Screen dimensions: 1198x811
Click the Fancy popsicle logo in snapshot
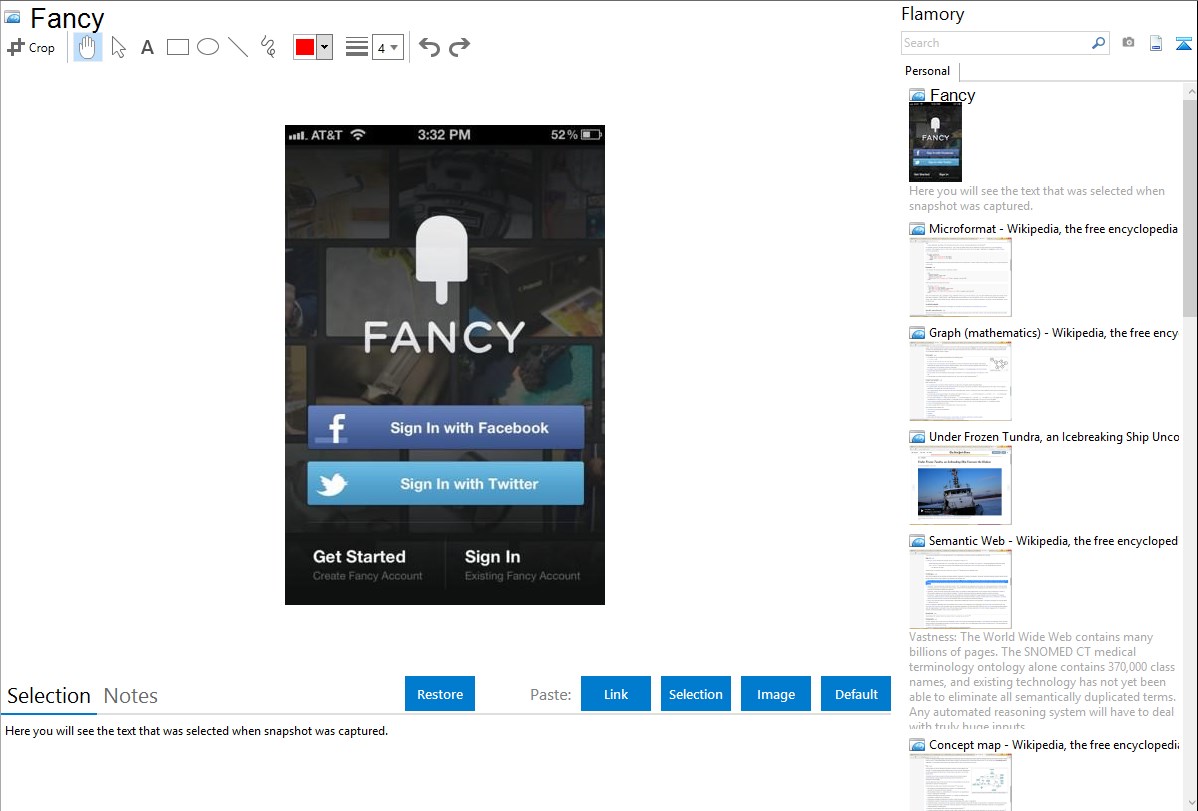(x=442, y=260)
